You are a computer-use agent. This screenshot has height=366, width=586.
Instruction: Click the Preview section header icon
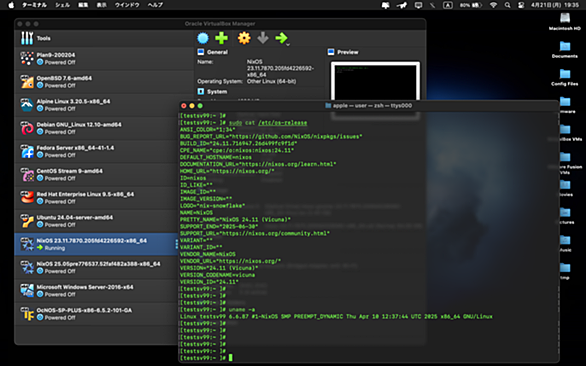point(331,52)
